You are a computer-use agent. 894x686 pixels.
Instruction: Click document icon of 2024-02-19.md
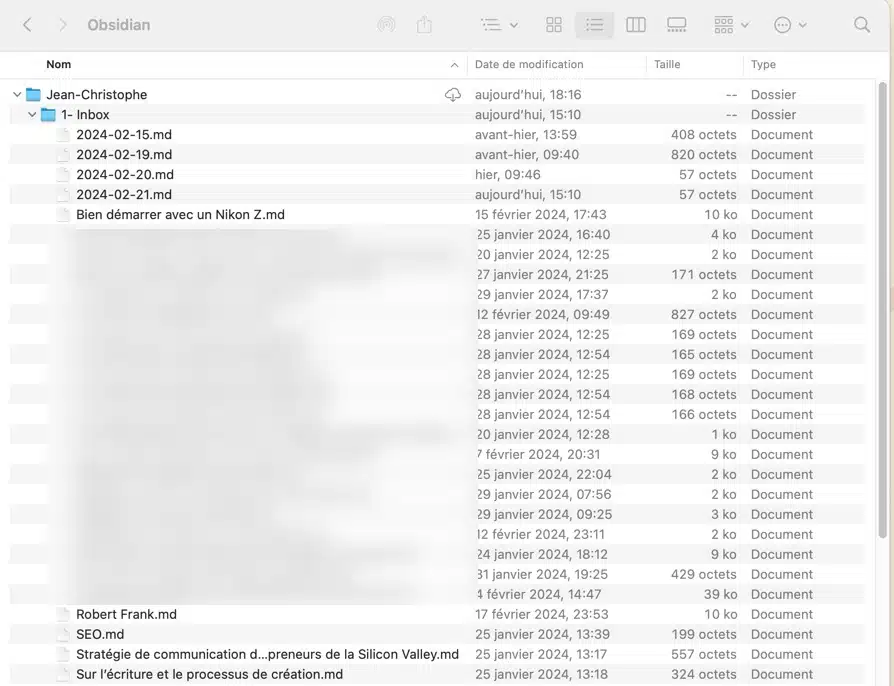pyautogui.click(x=63, y=155)
